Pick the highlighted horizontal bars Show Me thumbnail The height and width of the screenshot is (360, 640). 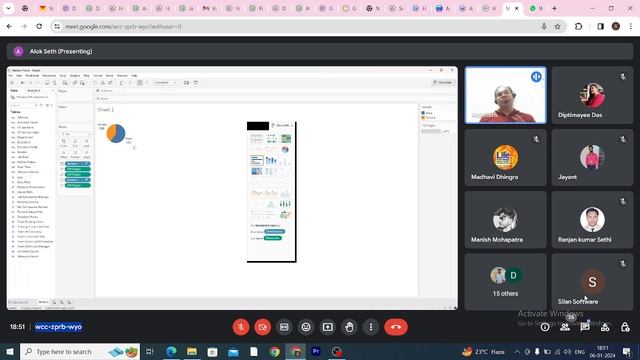point(257,160)
